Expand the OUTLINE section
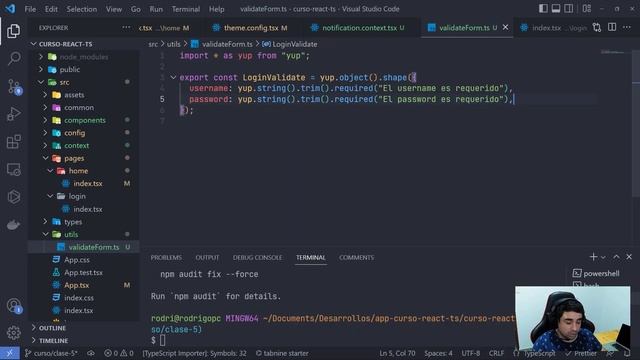 tap(52, 328)
